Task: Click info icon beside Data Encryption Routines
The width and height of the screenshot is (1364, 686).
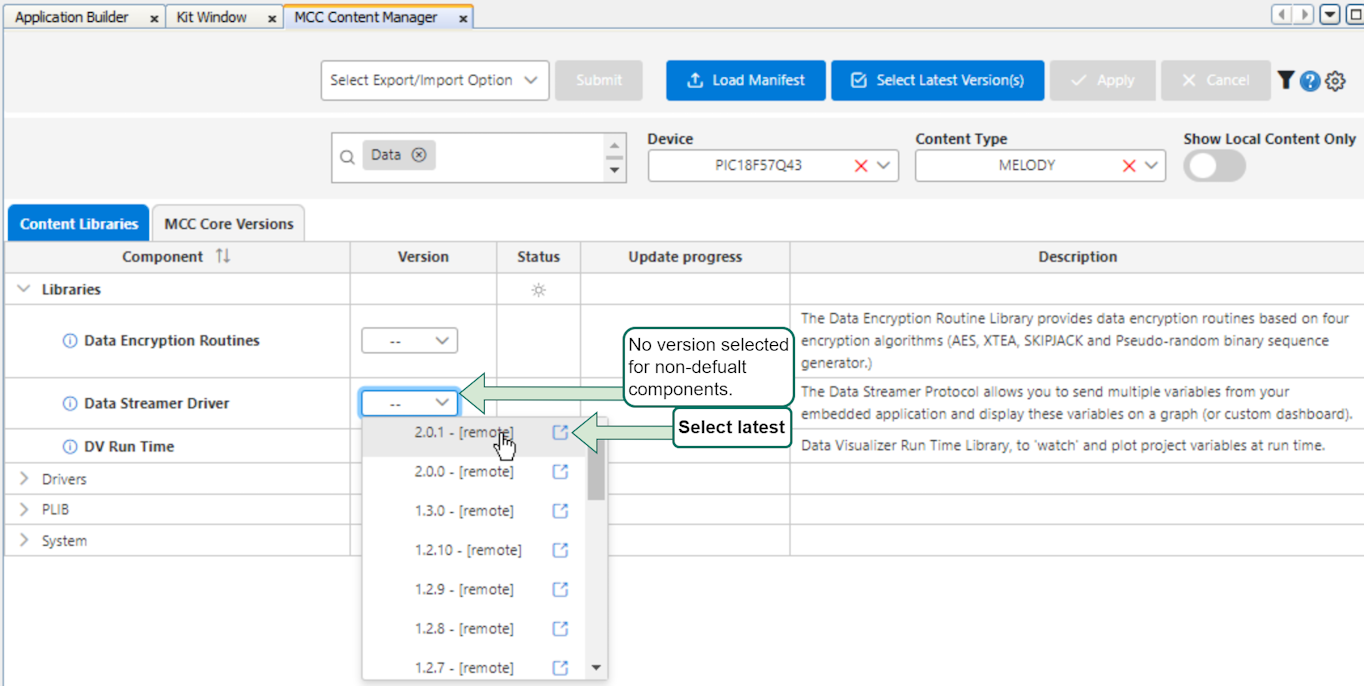Action: [x=70, y=341]
